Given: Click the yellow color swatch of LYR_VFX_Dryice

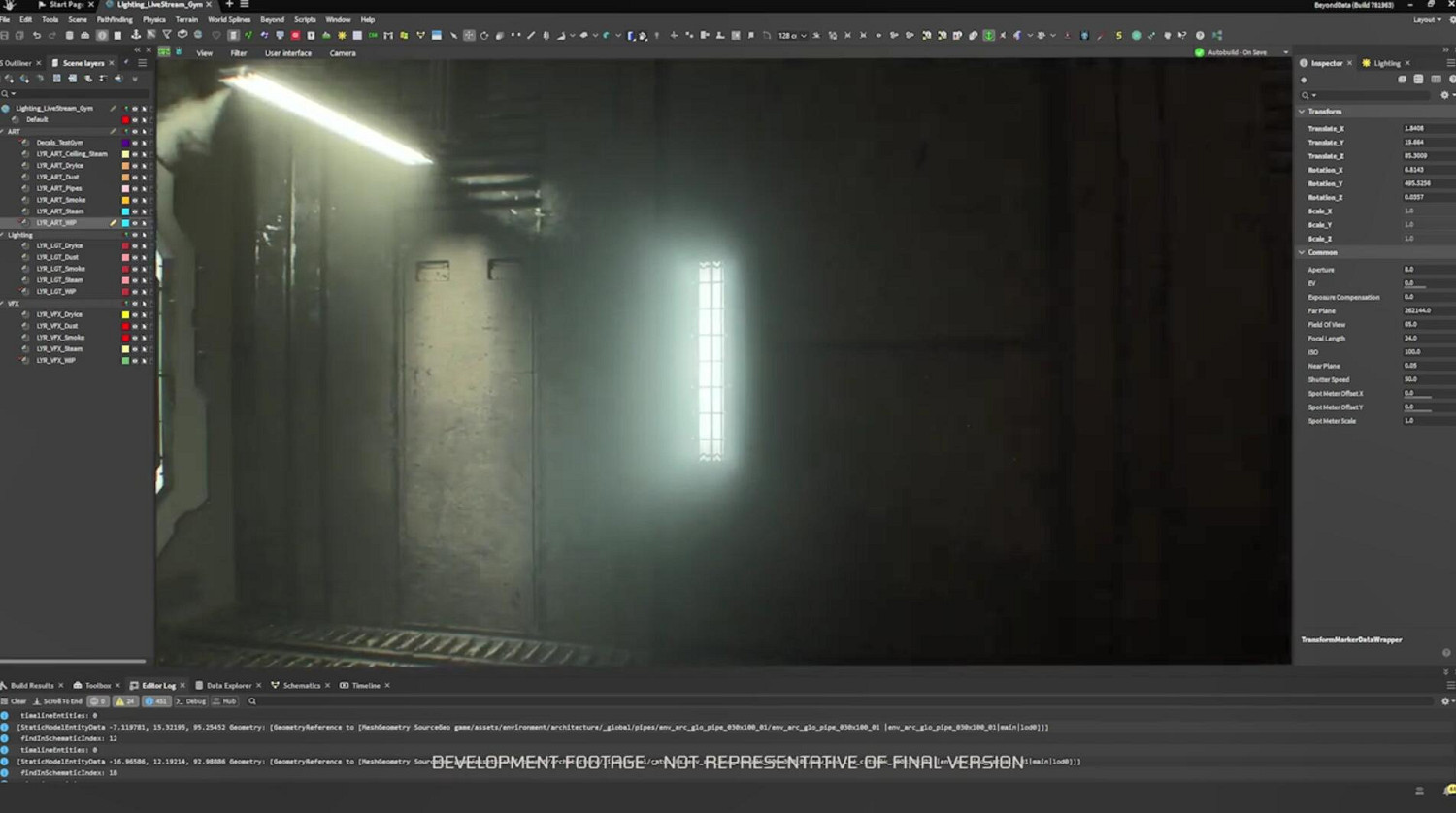Looking at the screenshot, I should click(125, 315).
